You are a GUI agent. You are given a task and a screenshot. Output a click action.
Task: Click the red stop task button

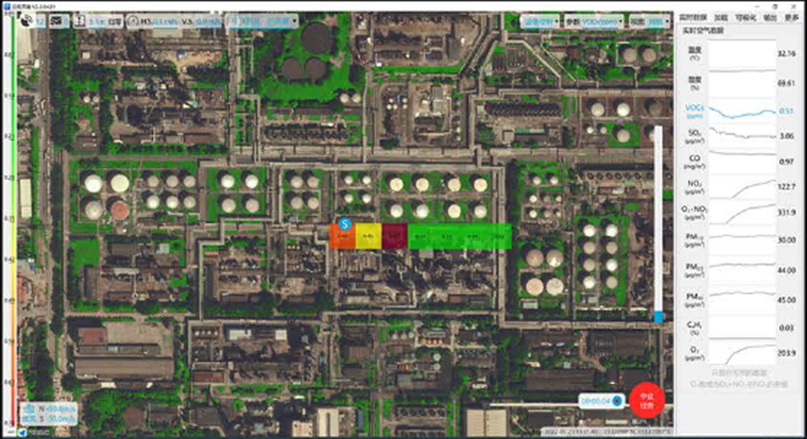coord(646,401)
